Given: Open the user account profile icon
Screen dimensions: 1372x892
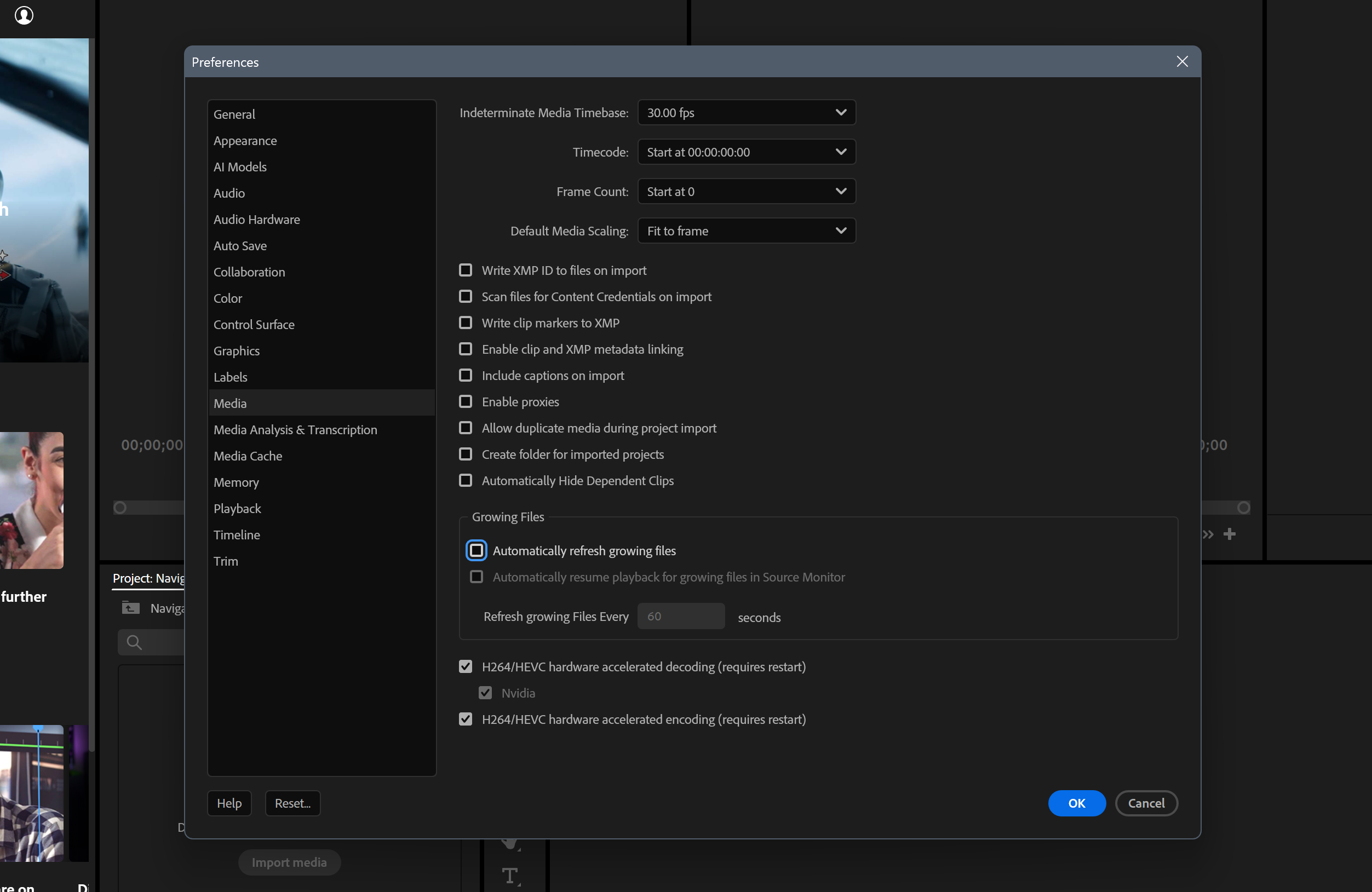Looking at the screenshot, I should (x=24, y=15).
